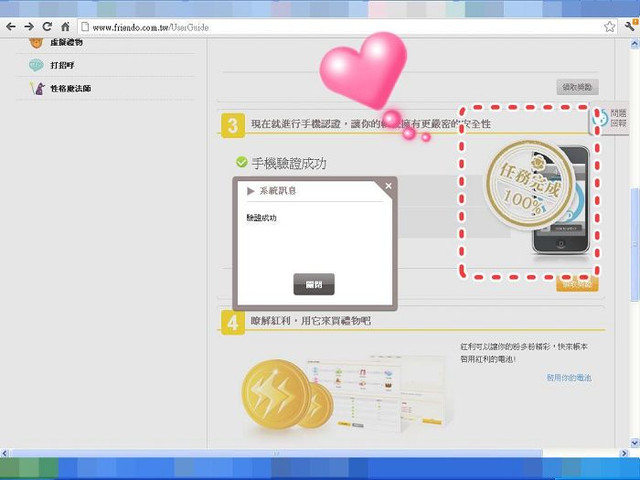
Task: Open the browser wrench settings menu
Action: coord(630,26)
